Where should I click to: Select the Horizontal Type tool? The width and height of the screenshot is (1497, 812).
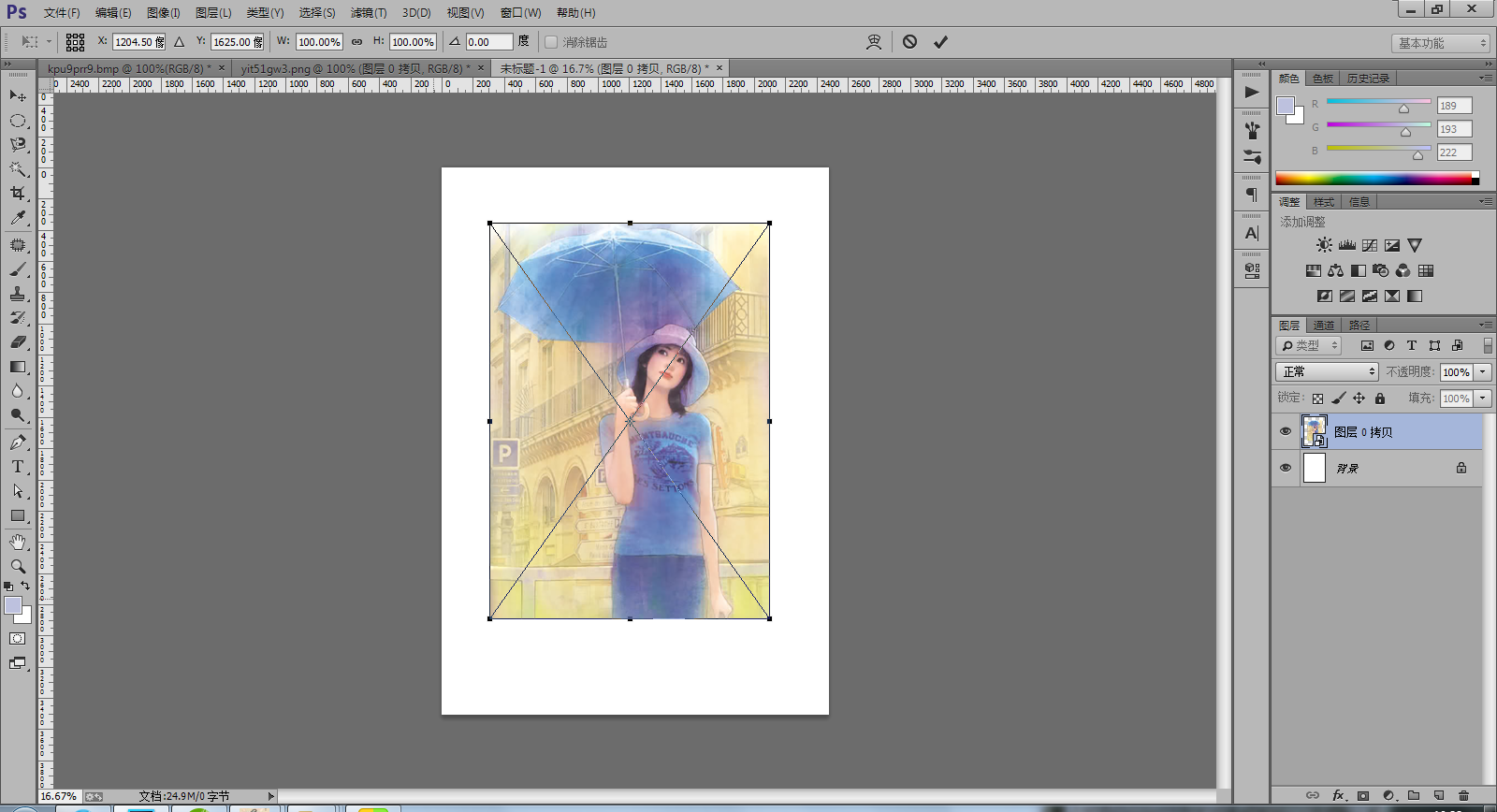point(18,467)
